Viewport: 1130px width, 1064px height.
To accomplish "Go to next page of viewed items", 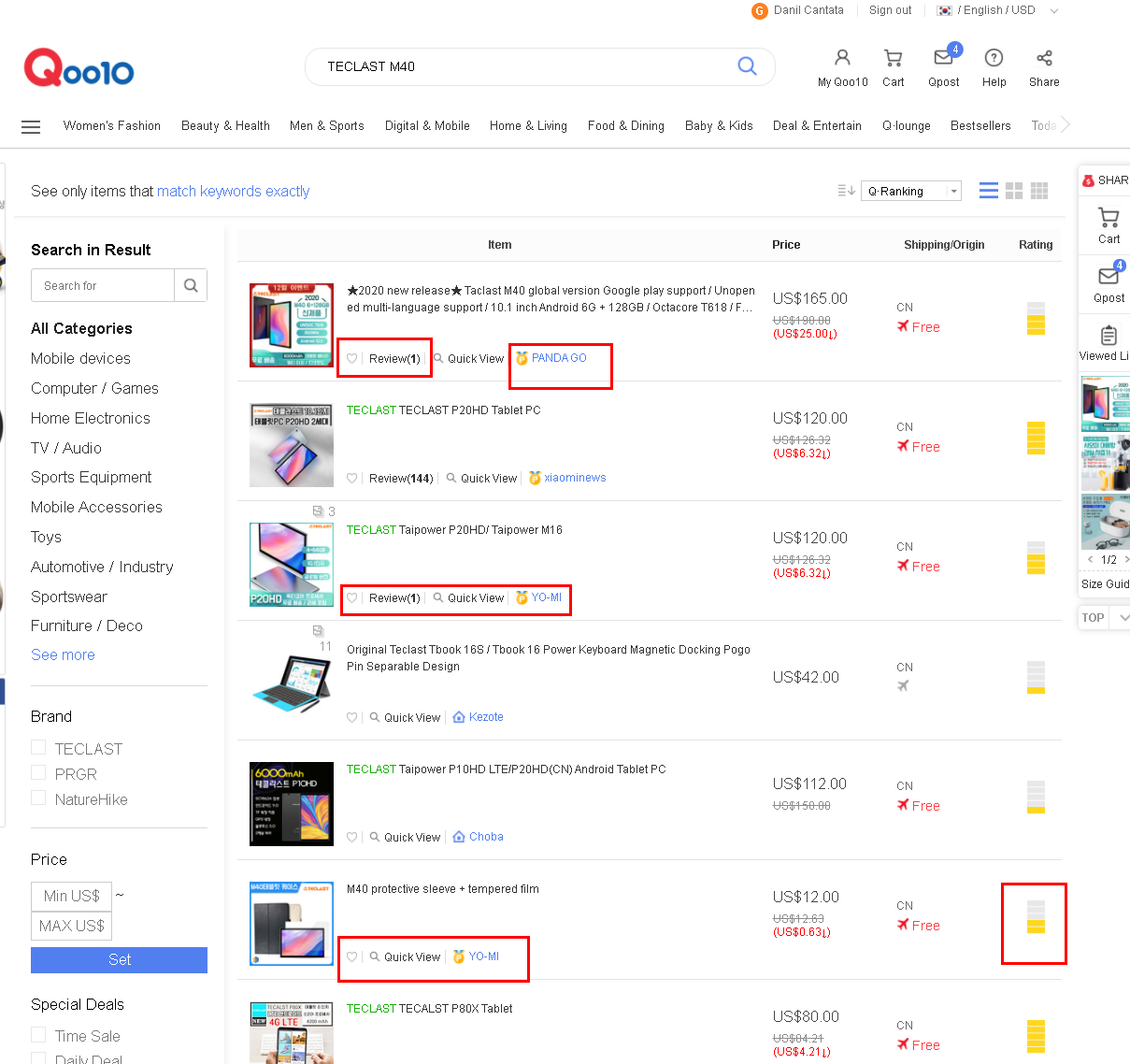I will point(1126,559).
